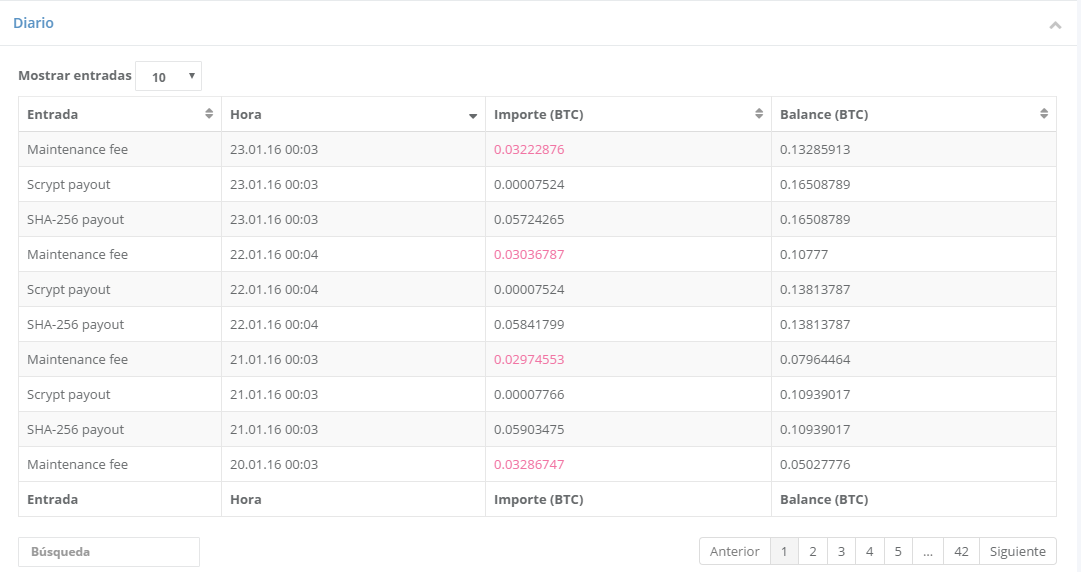The width and height of the screenshot is (1081, 572).
Task: Click the footer Balance (BTC) label
Action: pos(824,500)
